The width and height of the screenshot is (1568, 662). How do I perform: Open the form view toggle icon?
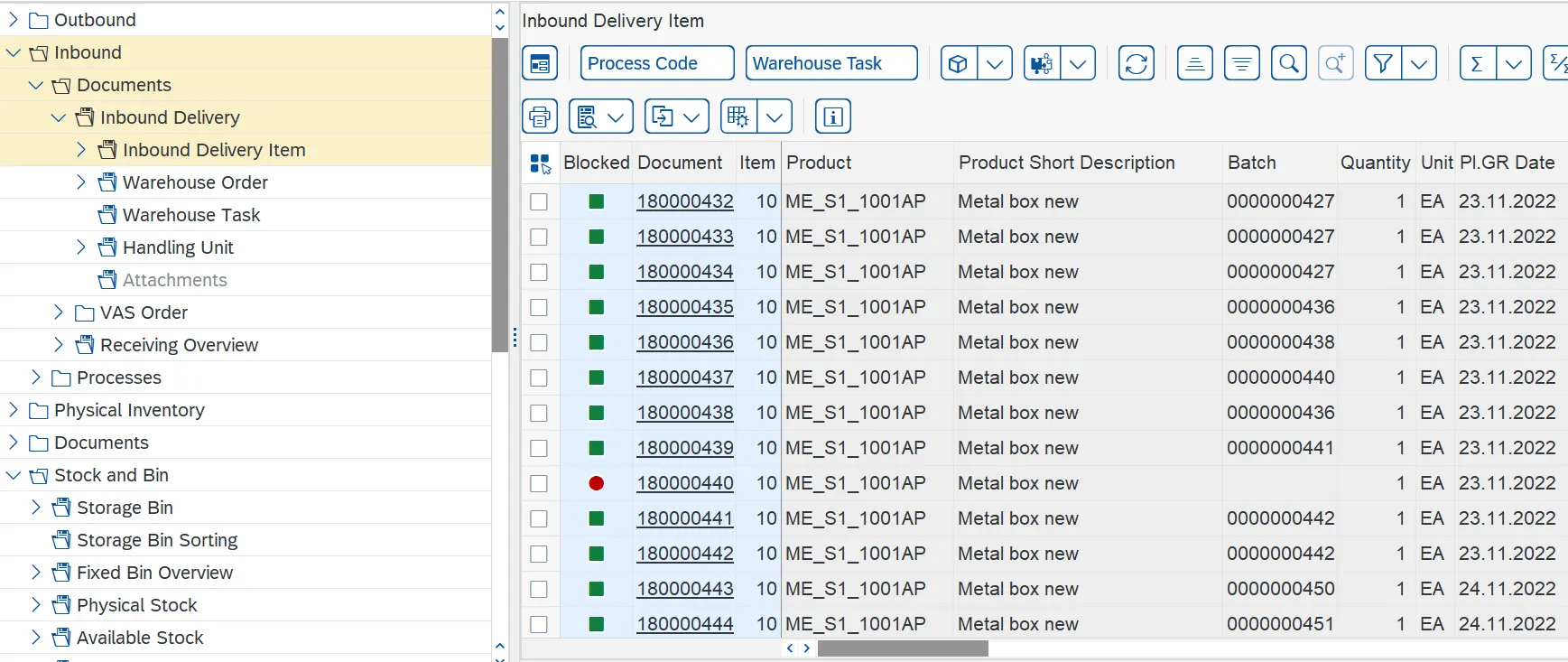pyautogui.click(x=540, y=63)
